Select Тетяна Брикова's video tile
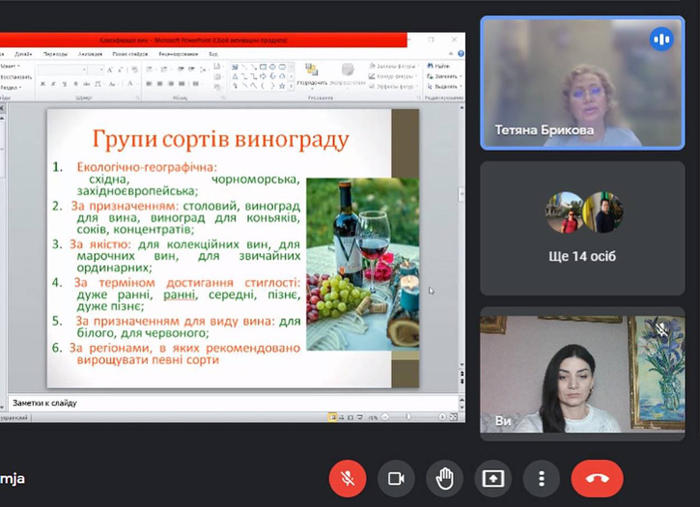This screenshot has height=507, width=700. click(582, 83)
